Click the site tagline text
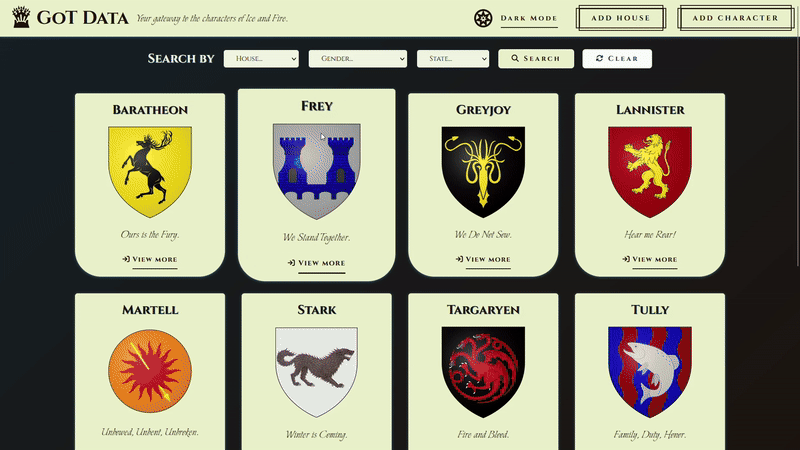This screenshot has height=450, width=800. [212, 19]
